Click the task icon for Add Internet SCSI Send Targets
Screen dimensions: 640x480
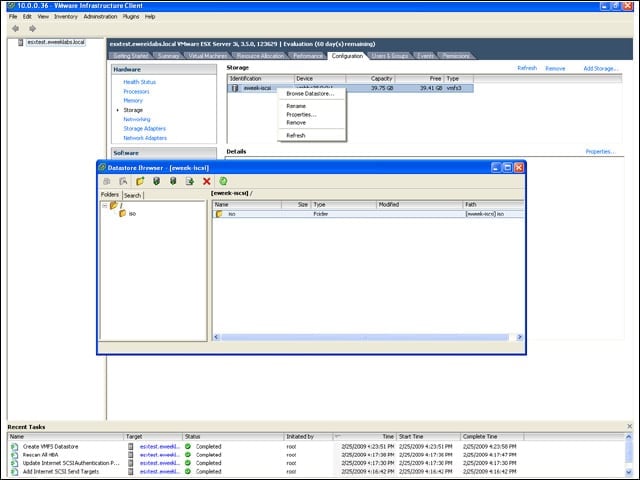point(15,472)
